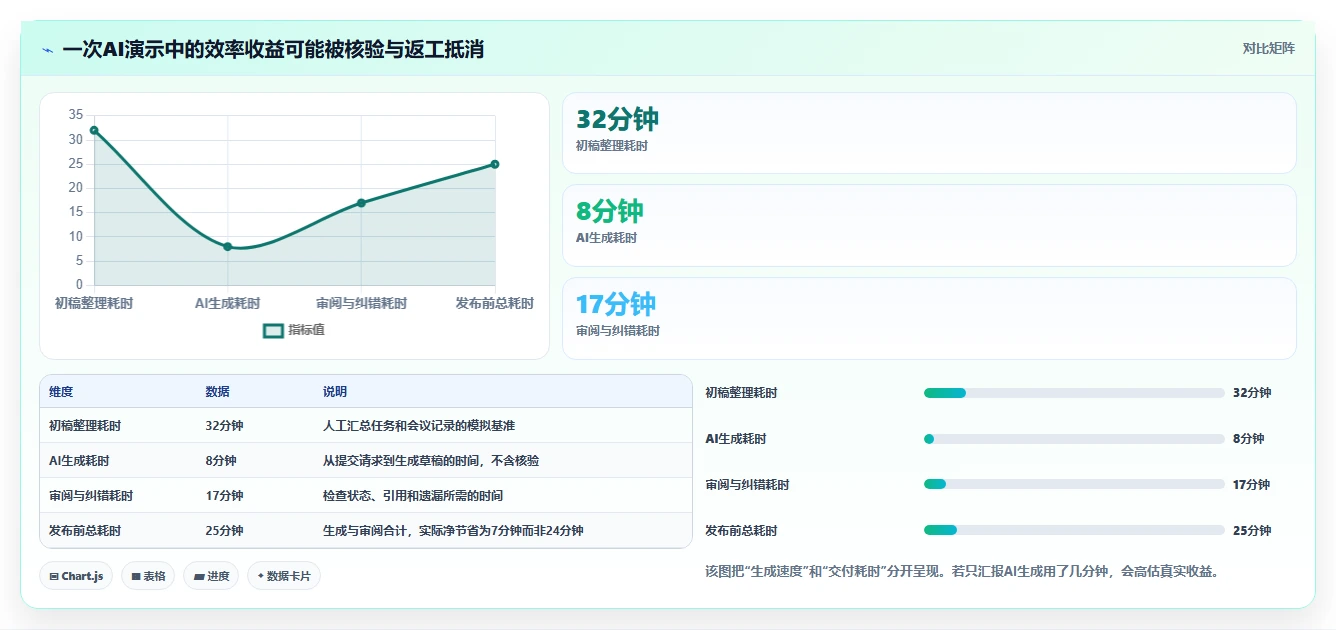
Task: Click the 17分钟 value in the third card
Action: point(616,304)
